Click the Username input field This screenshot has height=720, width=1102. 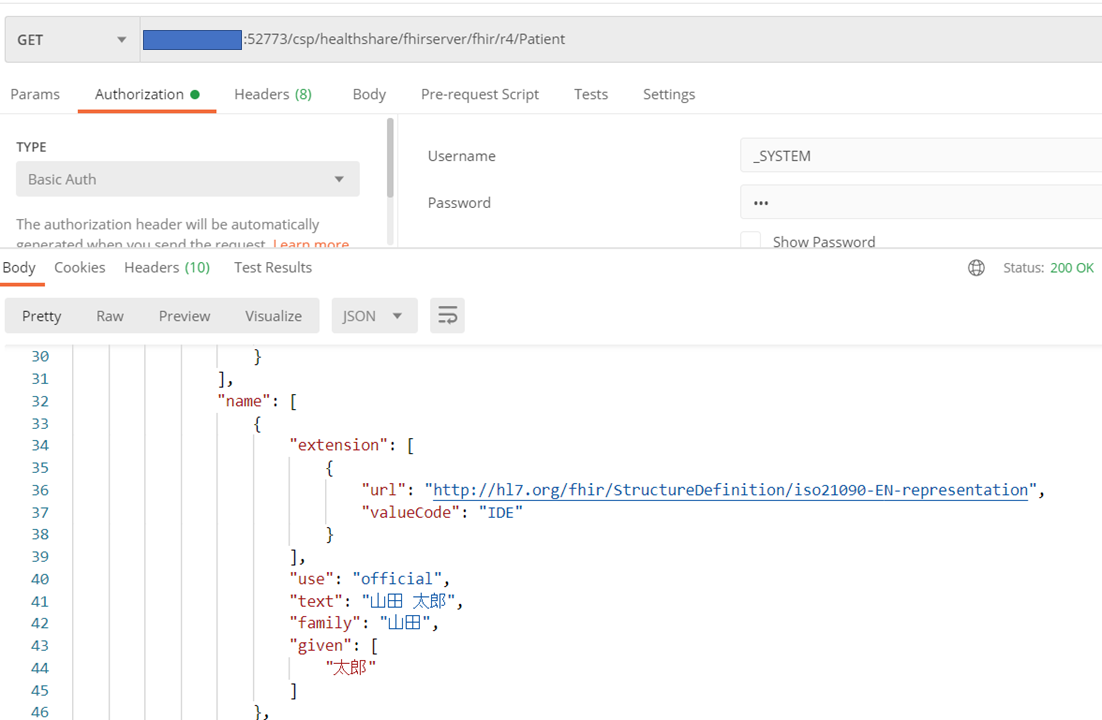[920, 156]
